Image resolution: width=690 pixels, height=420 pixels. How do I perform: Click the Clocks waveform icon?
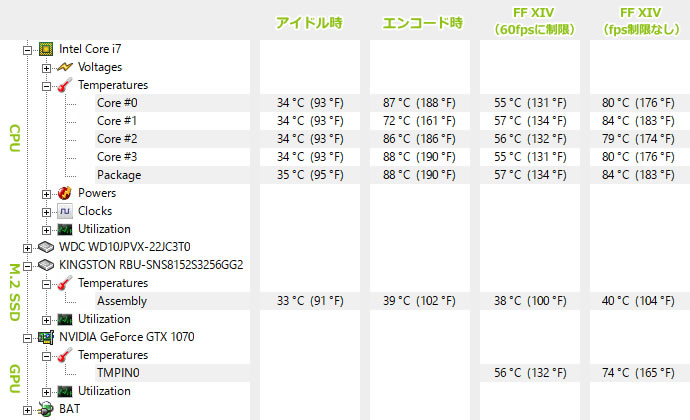(65, 211)
